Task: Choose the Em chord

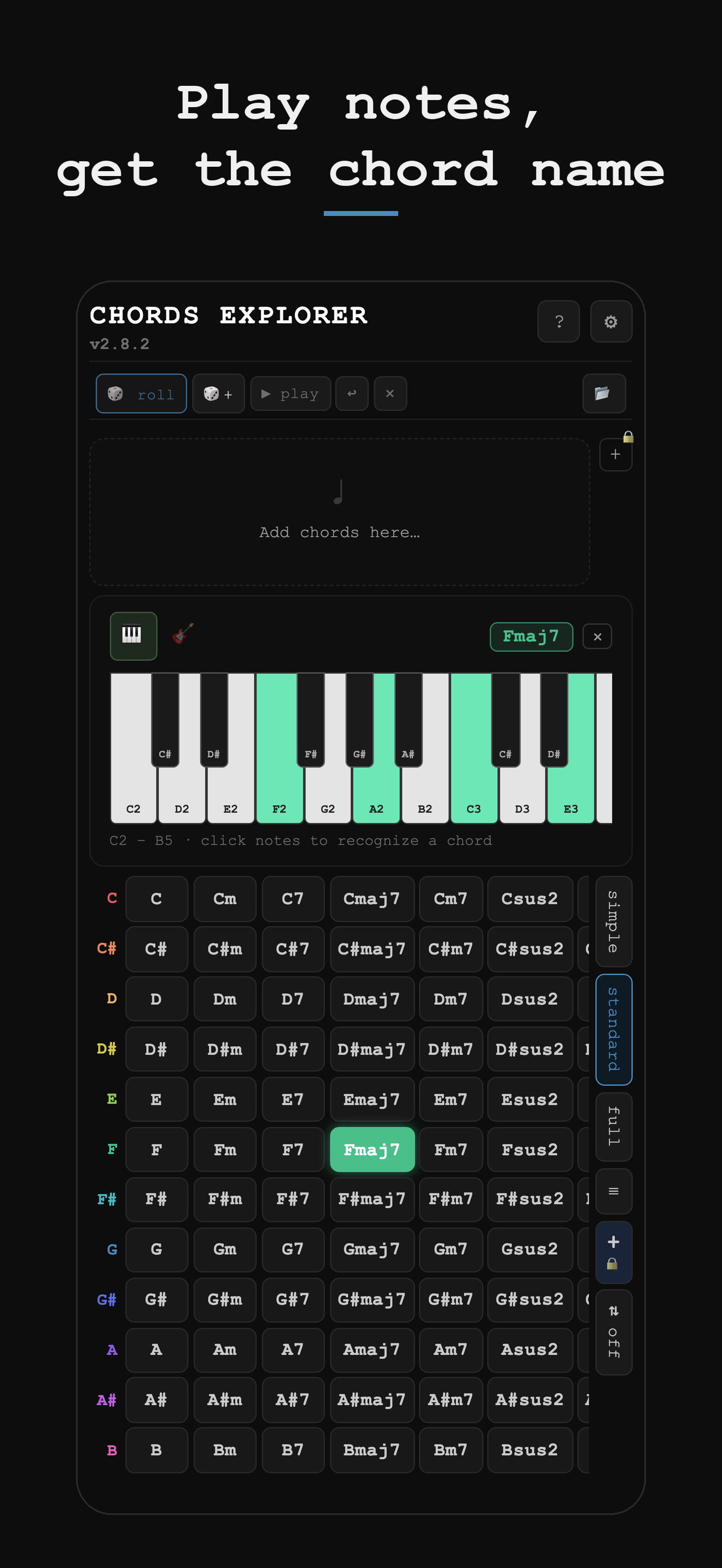Action: coord(225,1099)
